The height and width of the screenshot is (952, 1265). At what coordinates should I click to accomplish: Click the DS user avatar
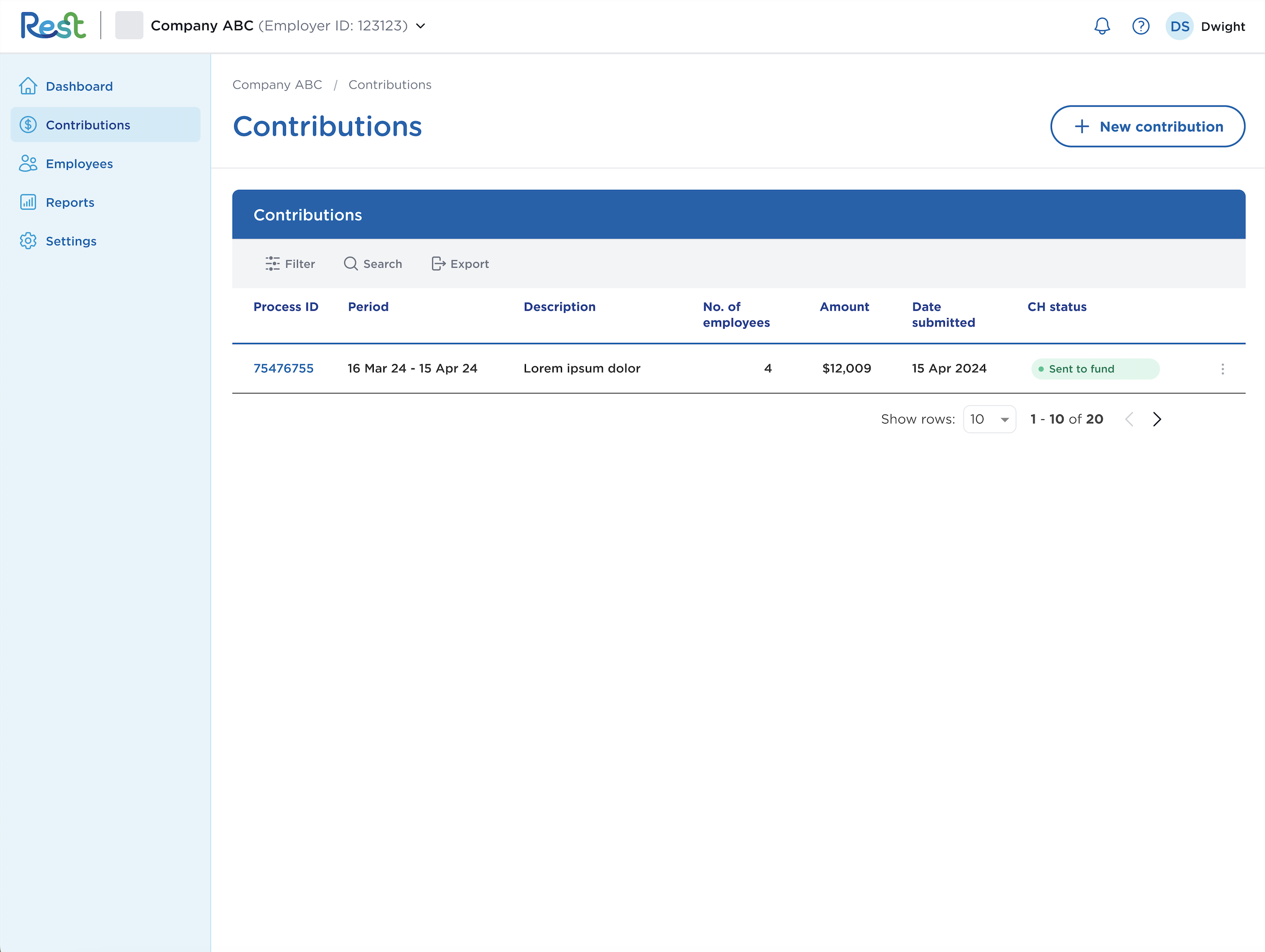pos(1179,26)
